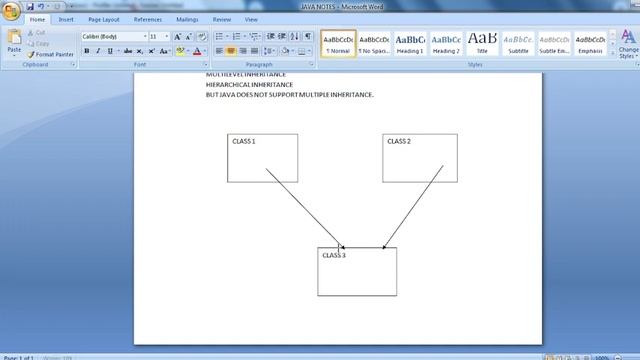
Task: Center align text
Action: pos(231,51)
